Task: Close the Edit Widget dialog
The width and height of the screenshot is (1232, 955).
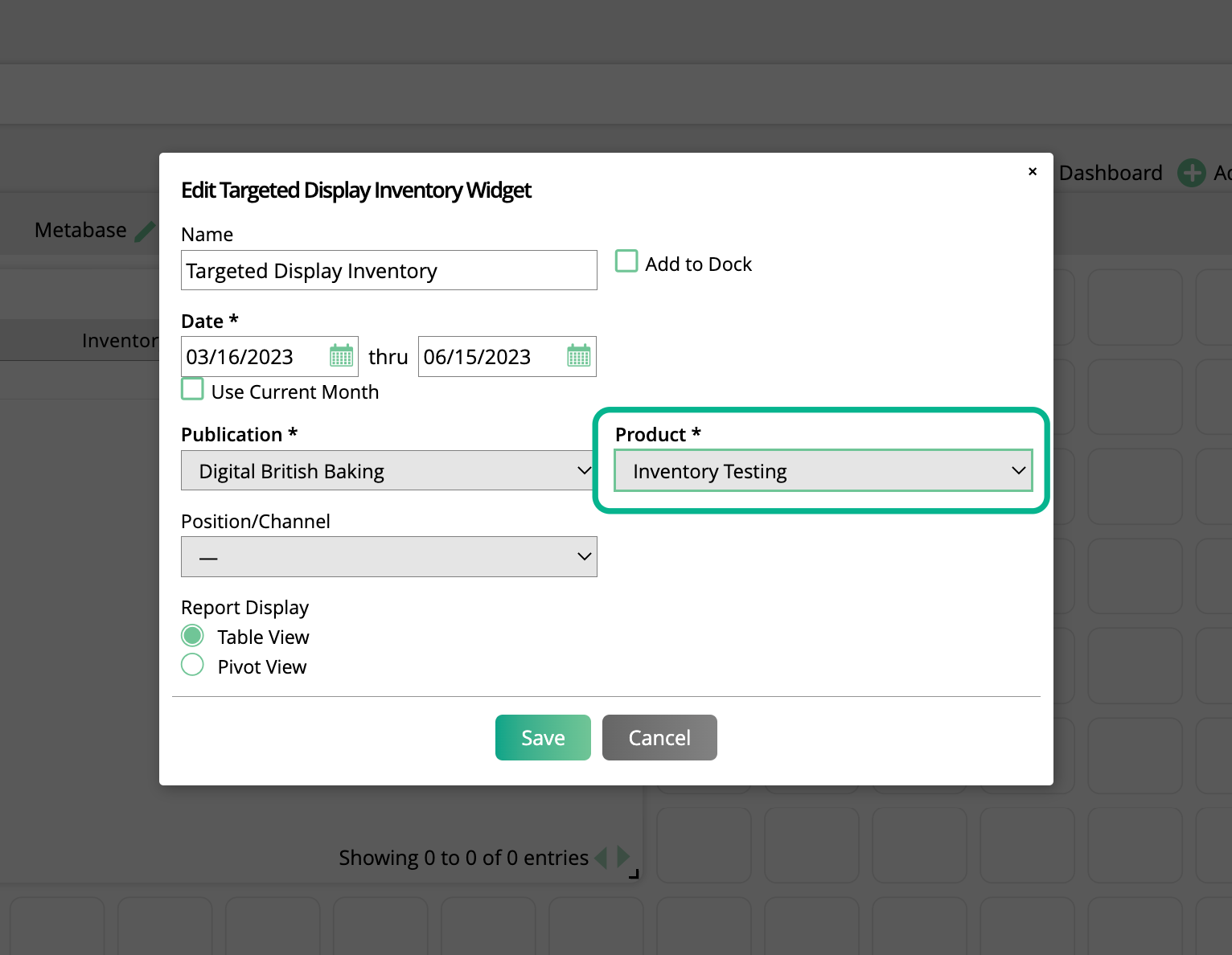Action: tap(1033, 171)
